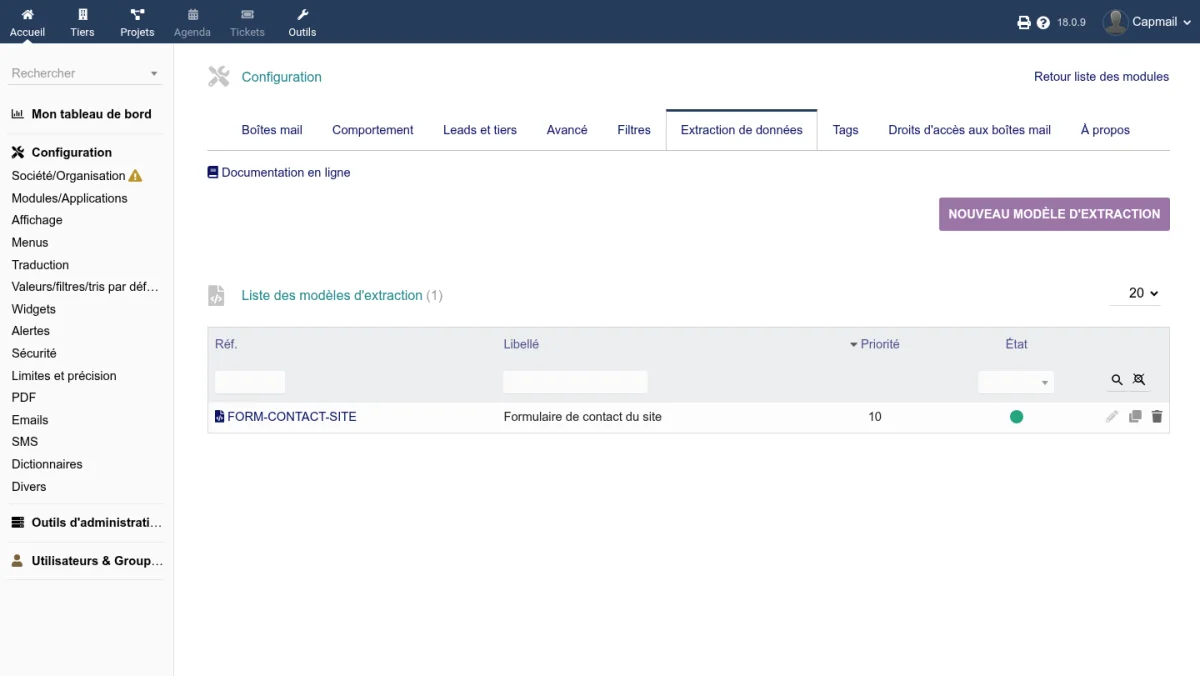Click the Documentation en ligne book icon
This screenshot has width=1200, height=676.
[212, 172]
